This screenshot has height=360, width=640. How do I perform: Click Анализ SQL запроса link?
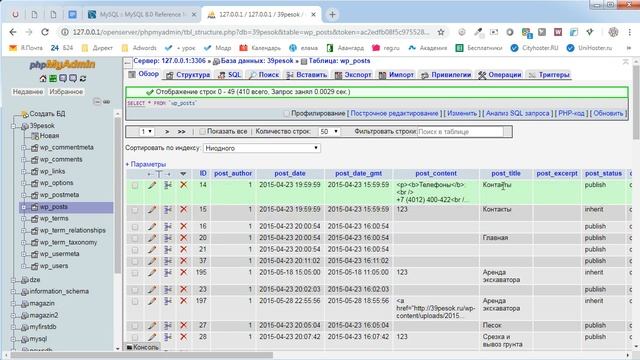(x=518, y=113)
